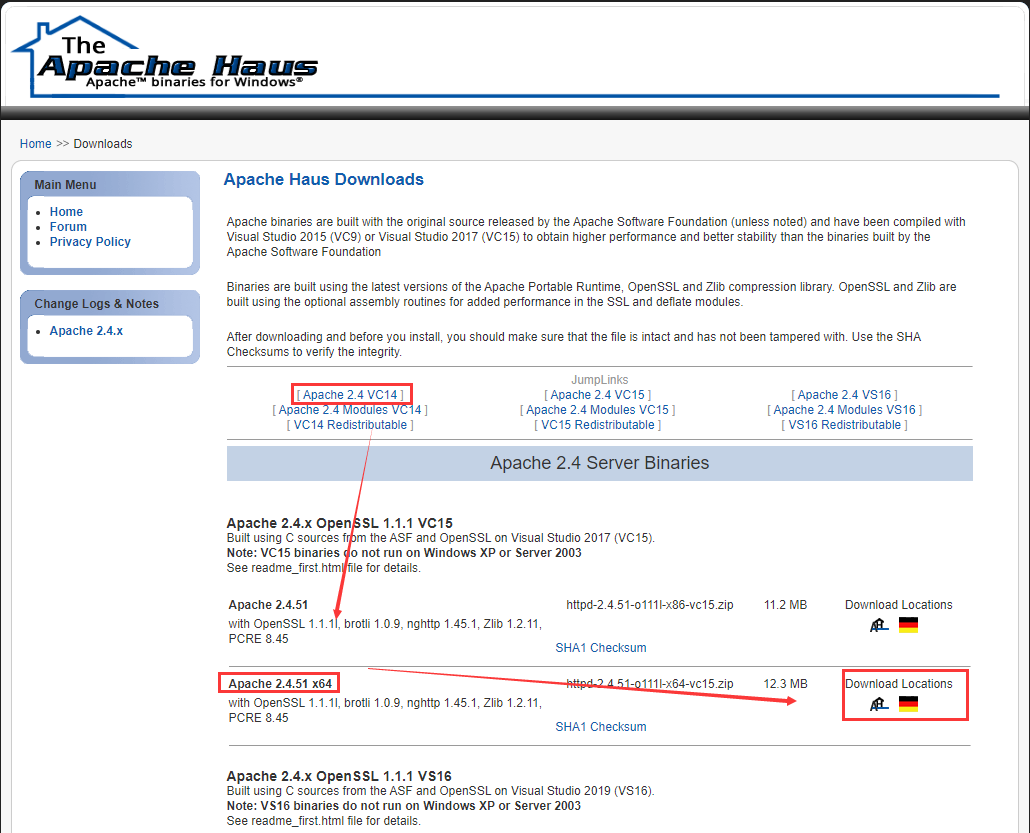Viewport: 1030px width, 833px height.
Task: Jump to VC14 Redistributable
Action: (350, 425)
